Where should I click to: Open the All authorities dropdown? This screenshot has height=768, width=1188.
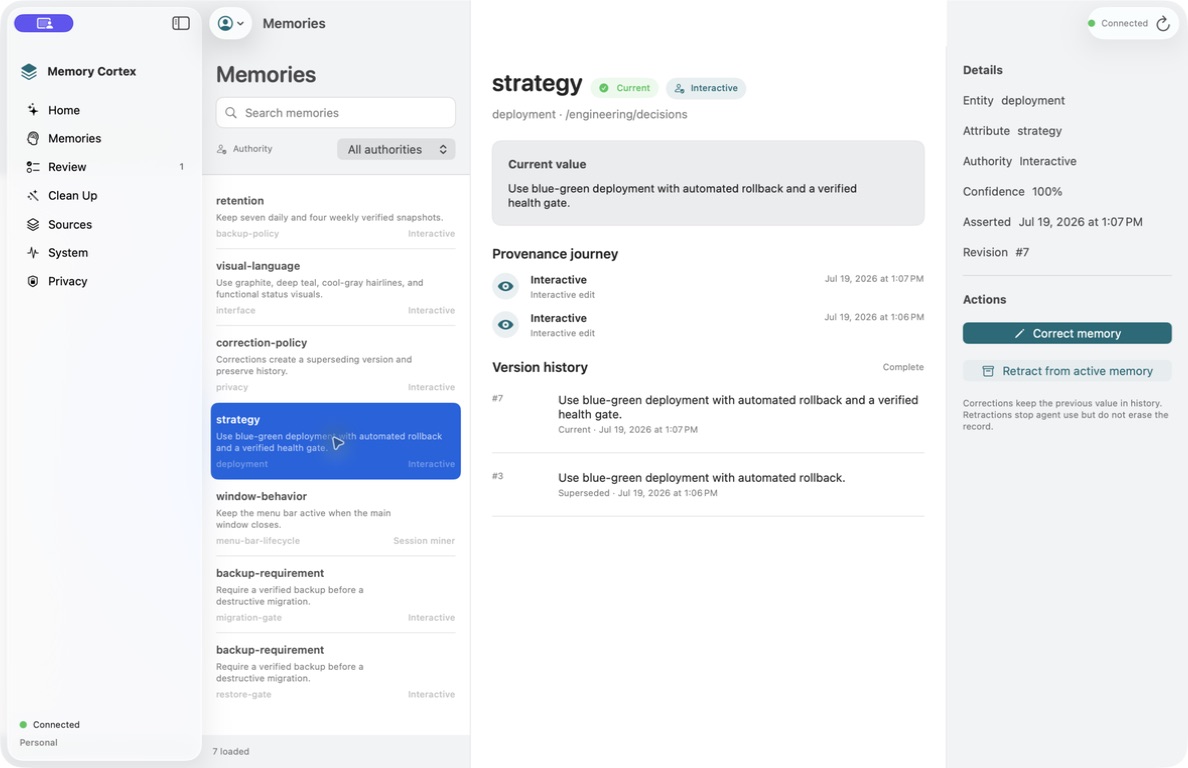[396, 149]
